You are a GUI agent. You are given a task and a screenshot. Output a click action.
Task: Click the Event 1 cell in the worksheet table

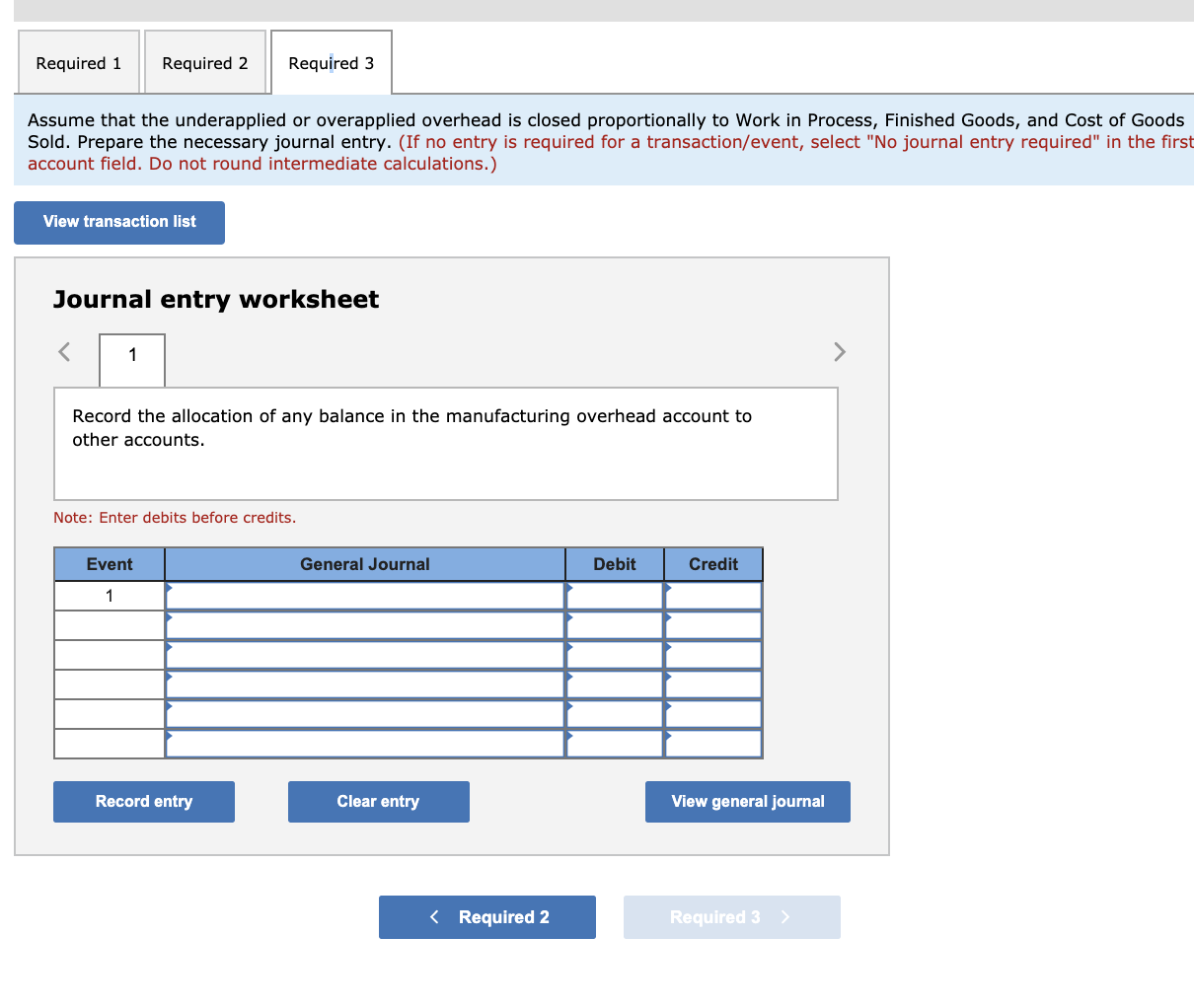(109, 595)
